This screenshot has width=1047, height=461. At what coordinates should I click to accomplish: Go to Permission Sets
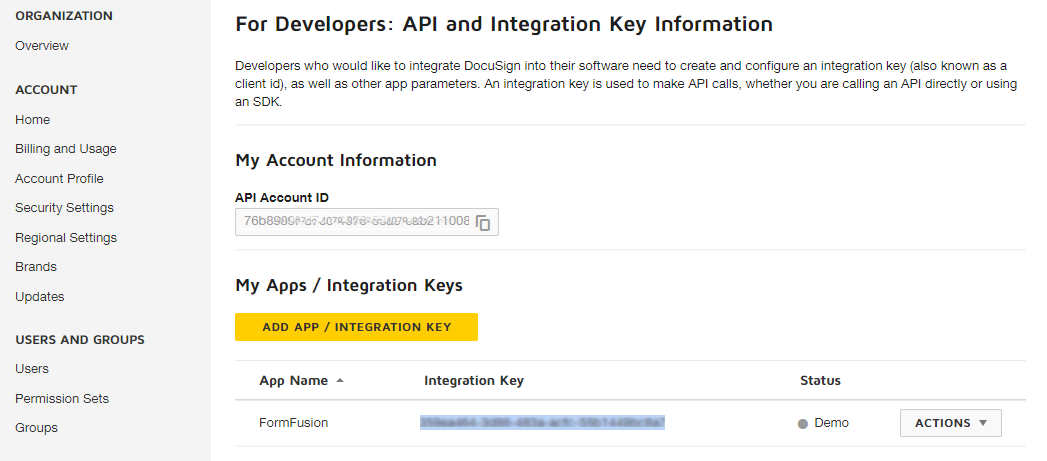click(62, 399)
